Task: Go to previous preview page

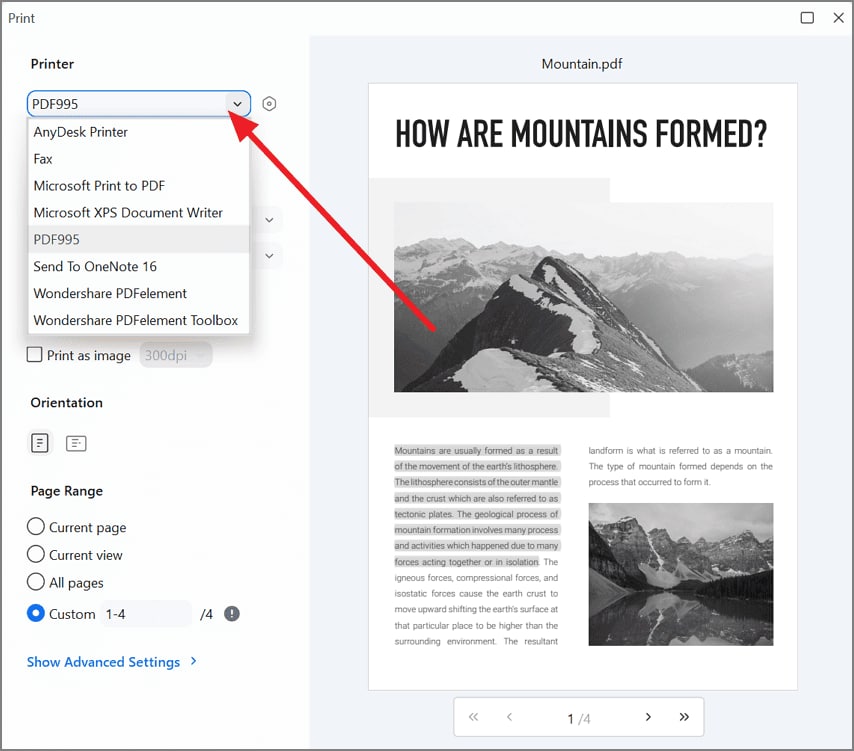Action: [x=509, y=717]
